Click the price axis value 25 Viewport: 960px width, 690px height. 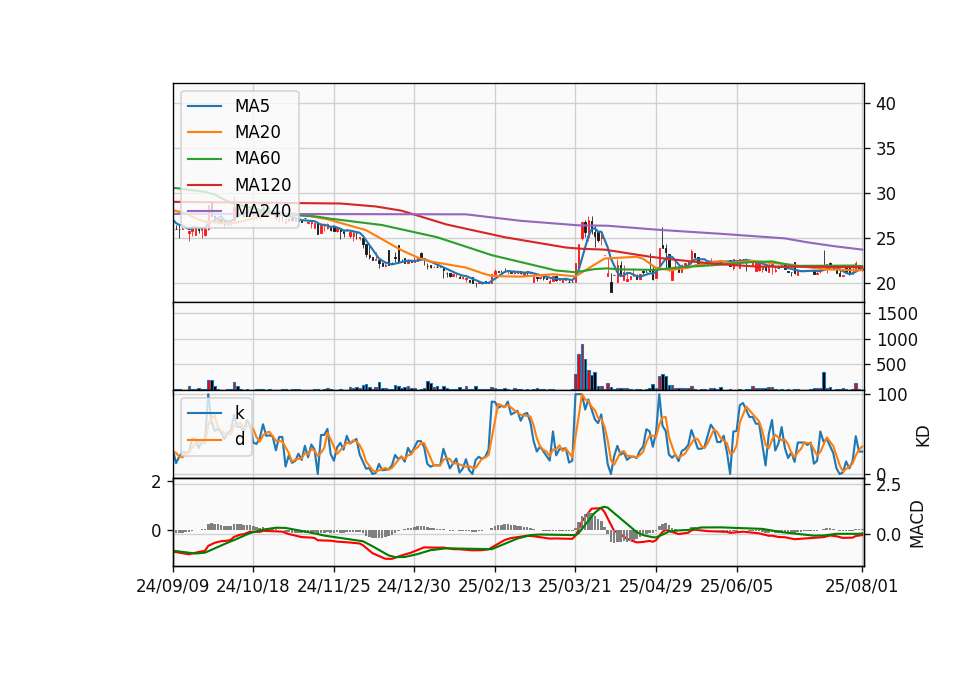tap(885, 239)
